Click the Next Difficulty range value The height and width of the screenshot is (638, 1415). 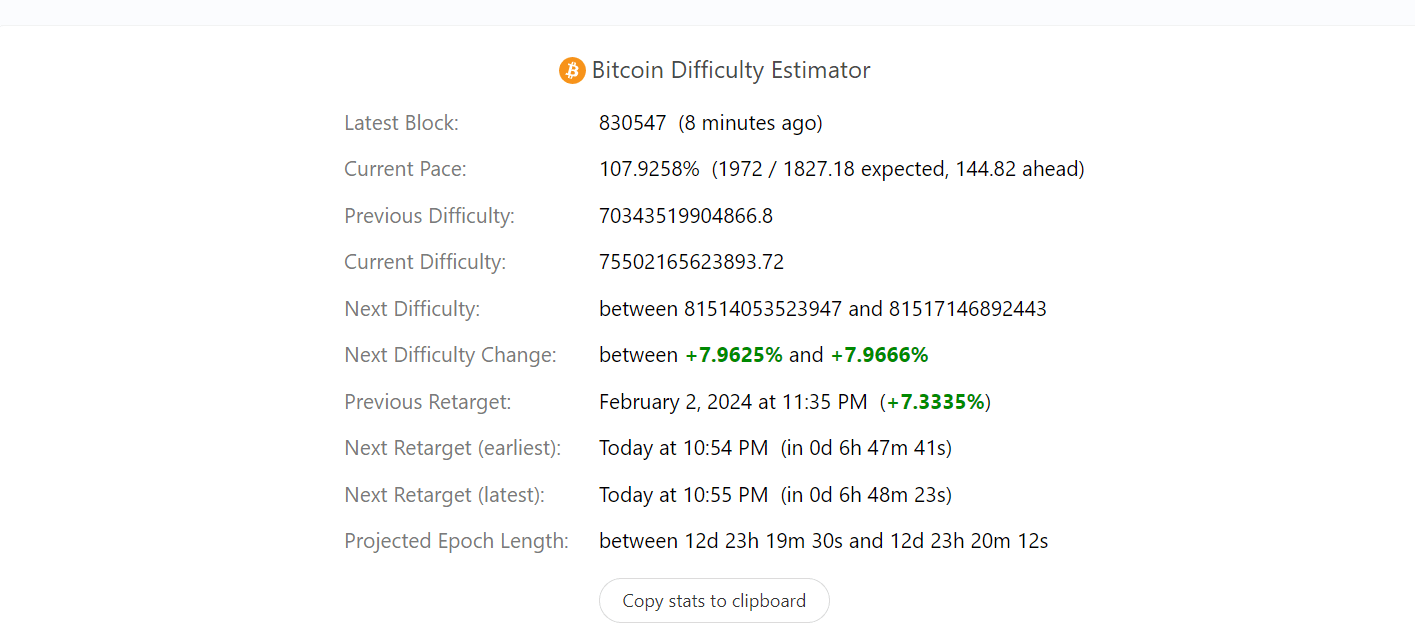(822, 309)
